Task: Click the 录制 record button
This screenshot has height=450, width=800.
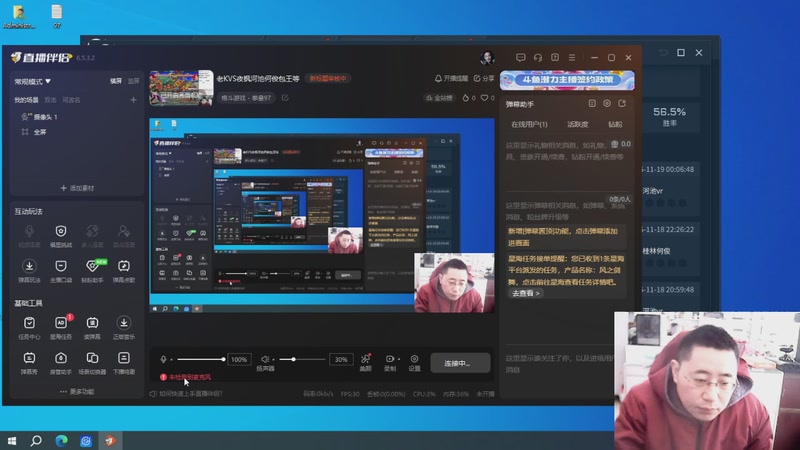Action: pyautogui.click(x=389, y=362)
